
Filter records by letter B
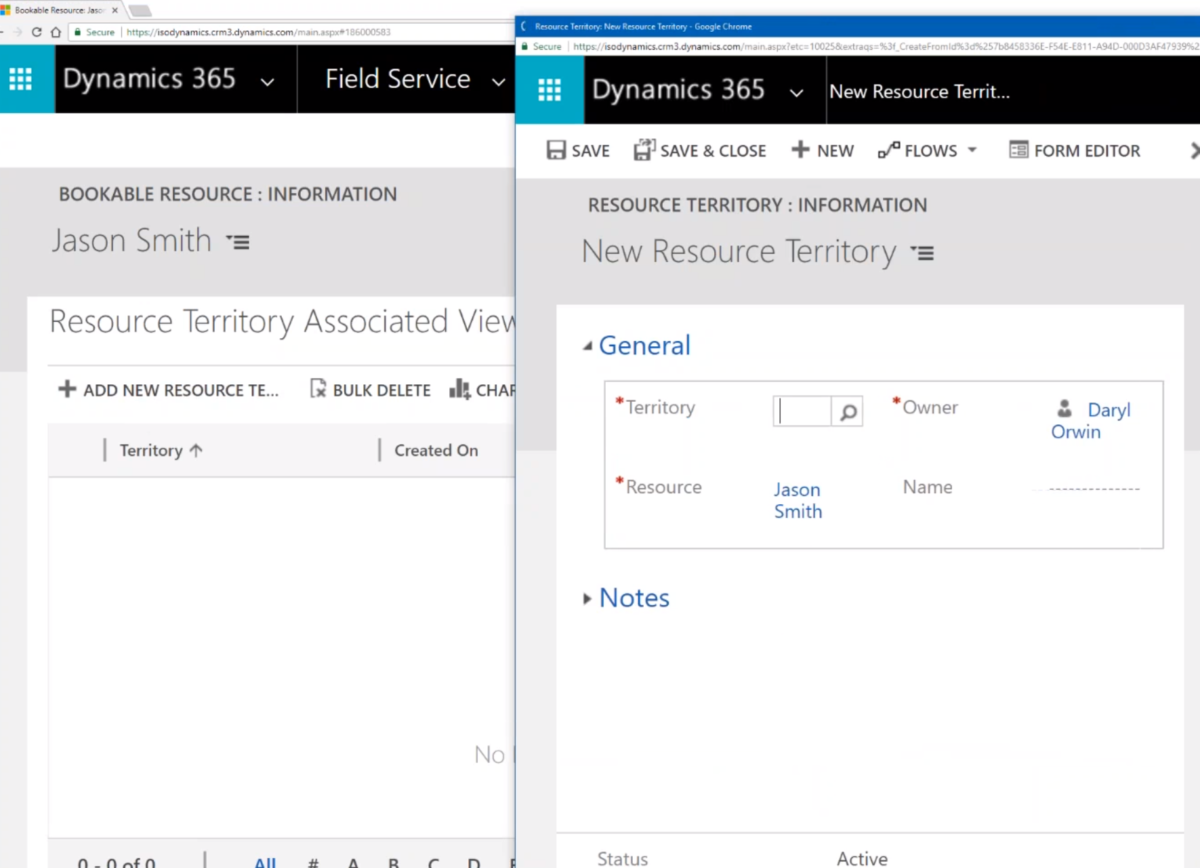pyautogui.click(x=393, y=862)
